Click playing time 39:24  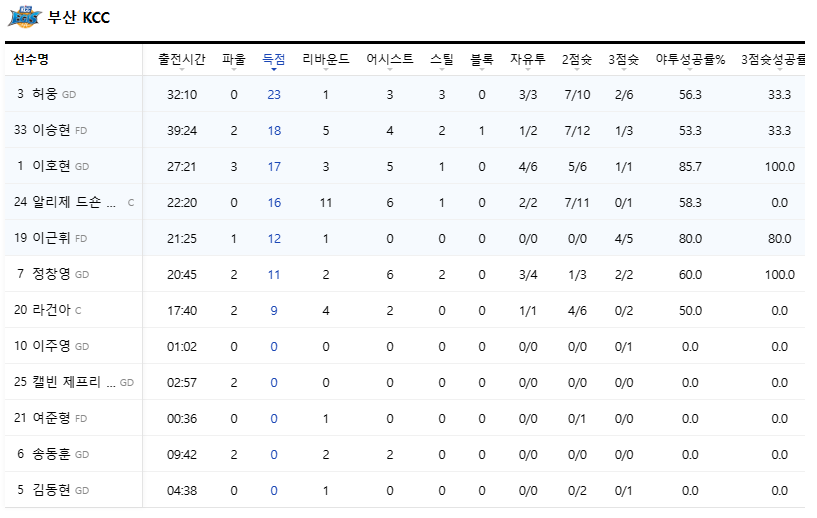182,131
